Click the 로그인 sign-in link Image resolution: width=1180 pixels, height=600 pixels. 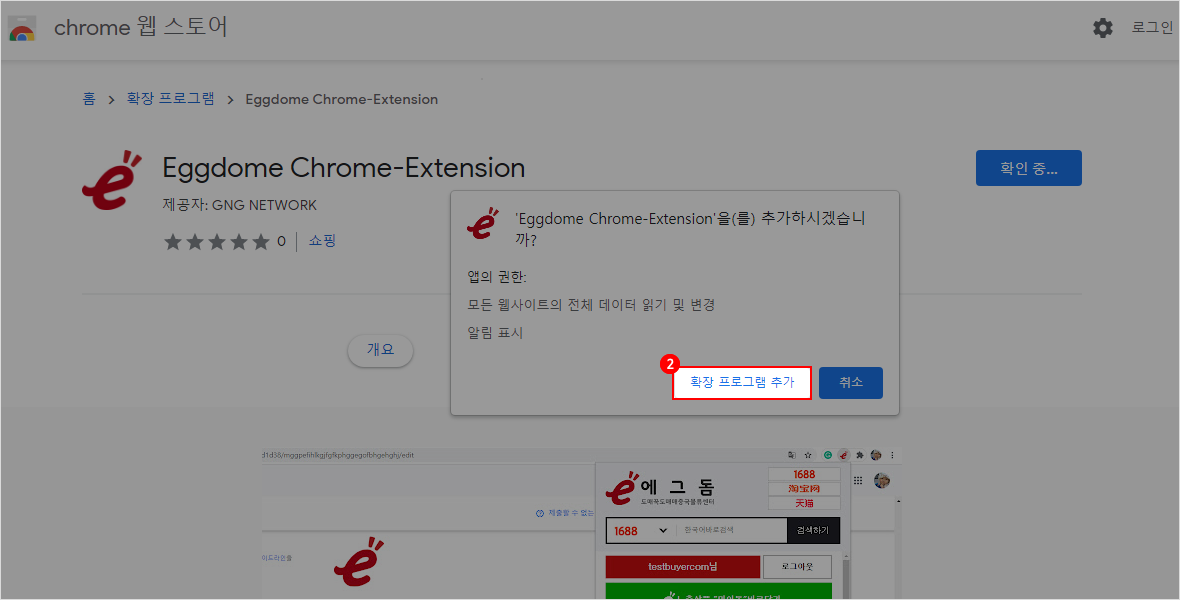click(x=1152, y=28)
